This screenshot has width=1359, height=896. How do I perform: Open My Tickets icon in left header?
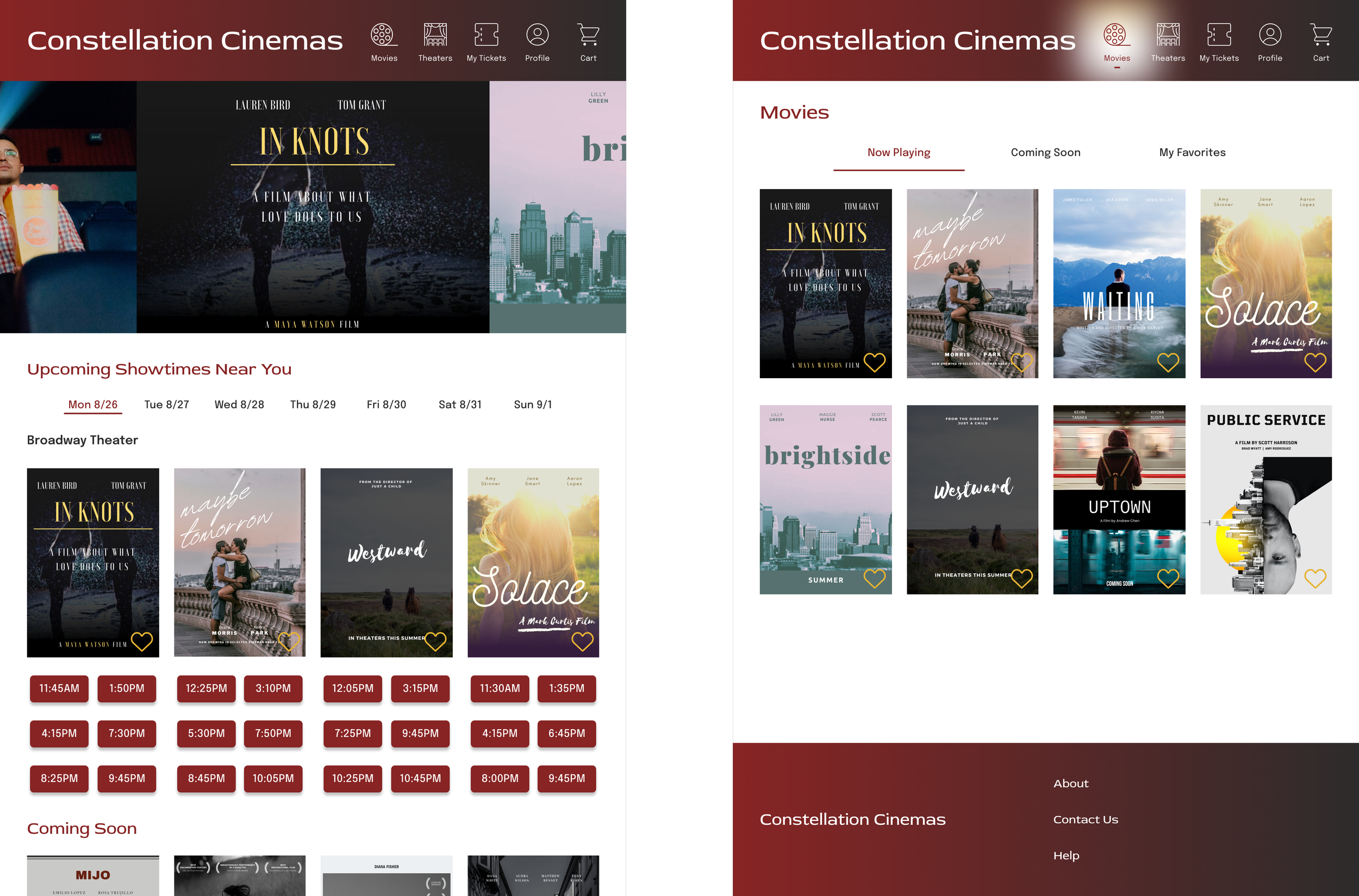(486, 35)
